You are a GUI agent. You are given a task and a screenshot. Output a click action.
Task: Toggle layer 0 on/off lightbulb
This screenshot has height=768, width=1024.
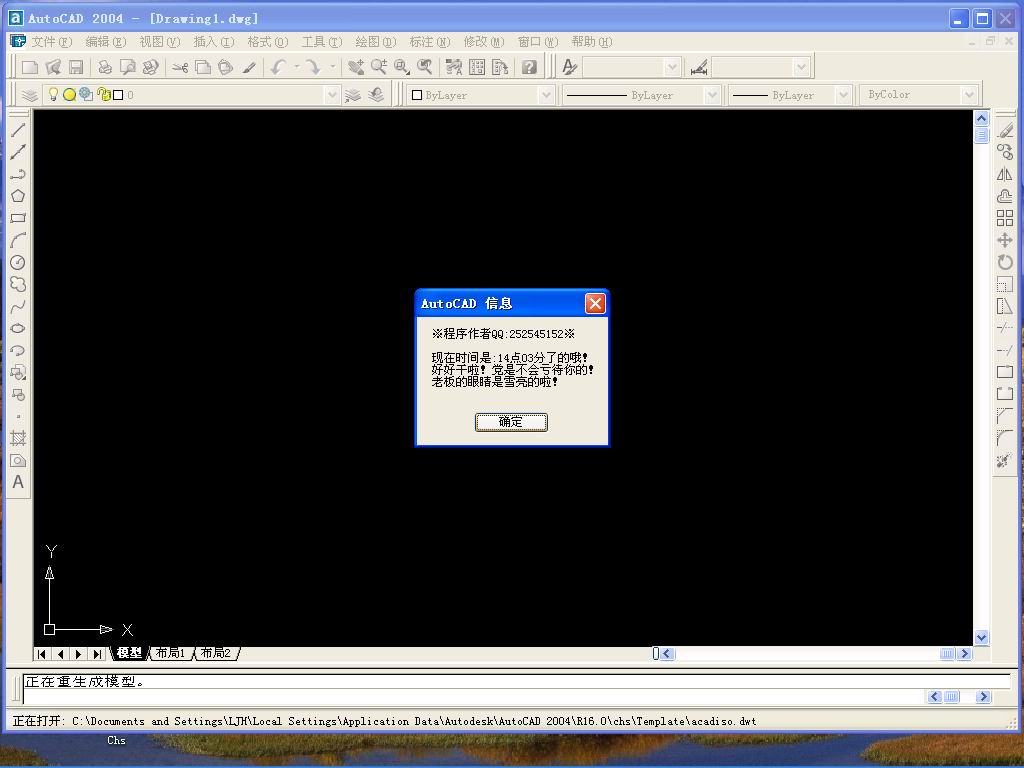pyautogui.click(x=54, y=95)
